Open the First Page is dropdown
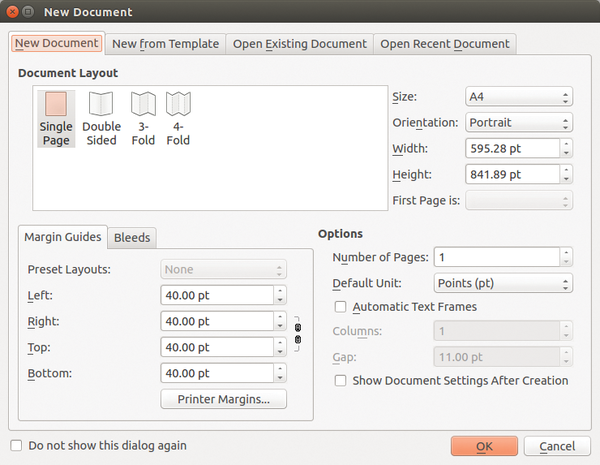The width and height of the screenshot is (600, 465). point(519,201)
